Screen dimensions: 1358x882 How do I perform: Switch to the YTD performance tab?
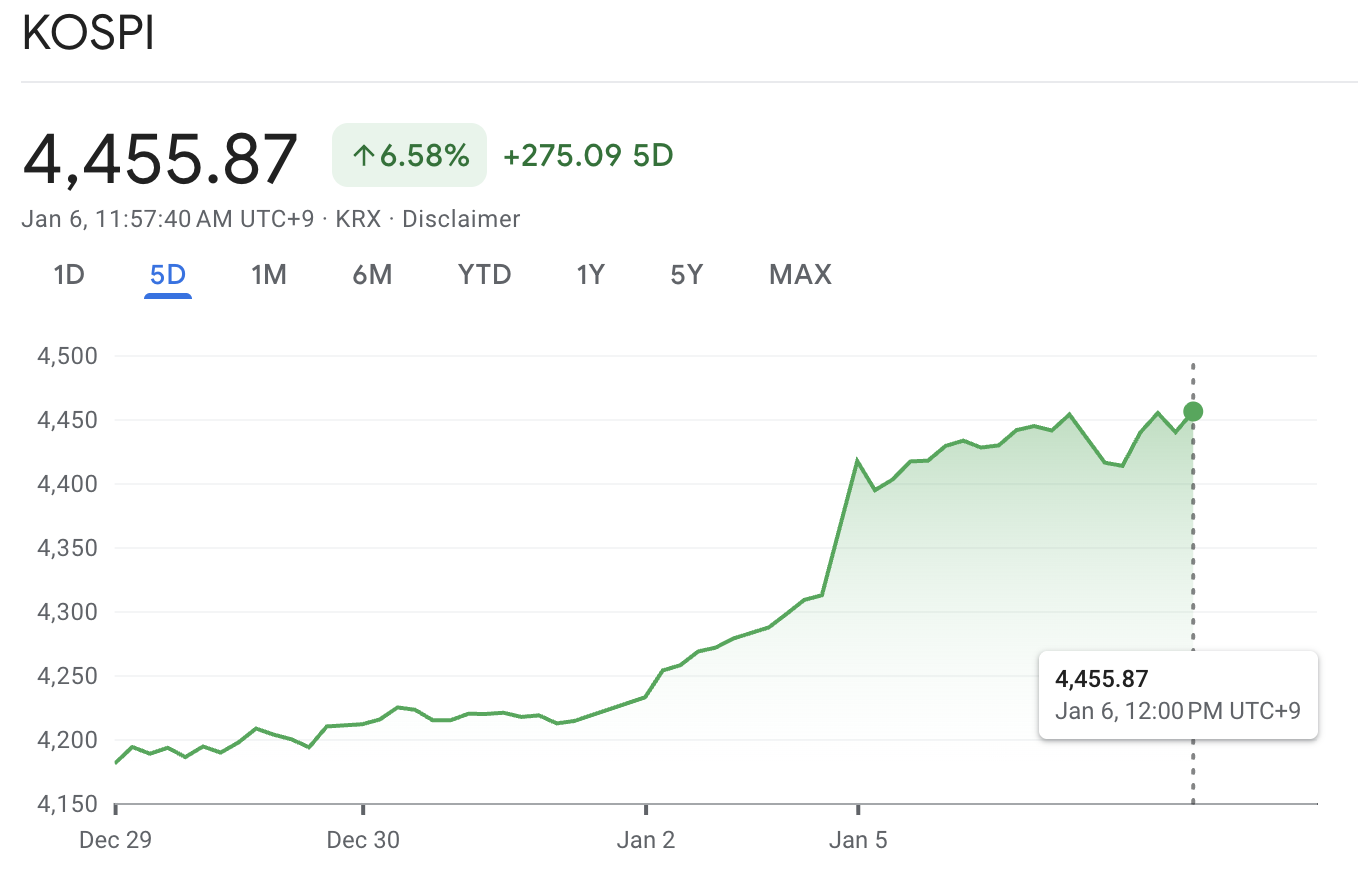point(484,274)
